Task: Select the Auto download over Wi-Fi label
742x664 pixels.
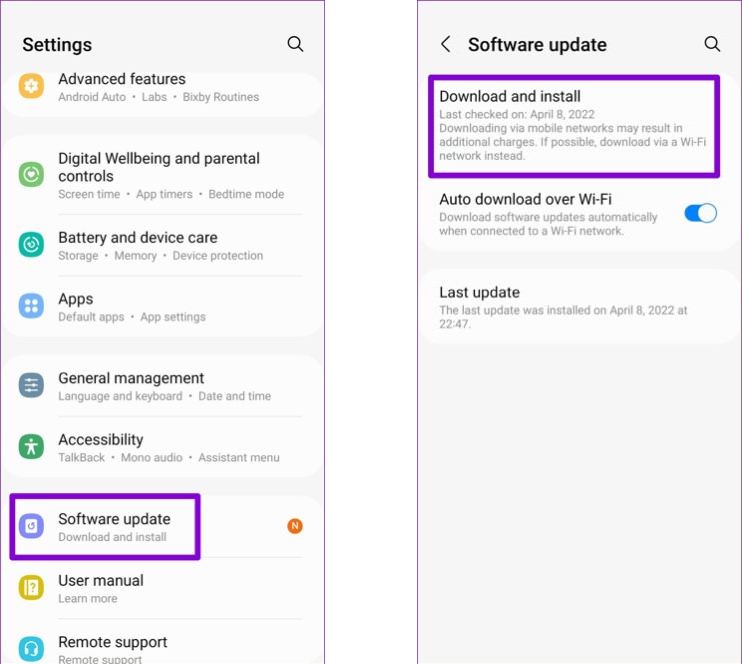Action: pos(525,199)
